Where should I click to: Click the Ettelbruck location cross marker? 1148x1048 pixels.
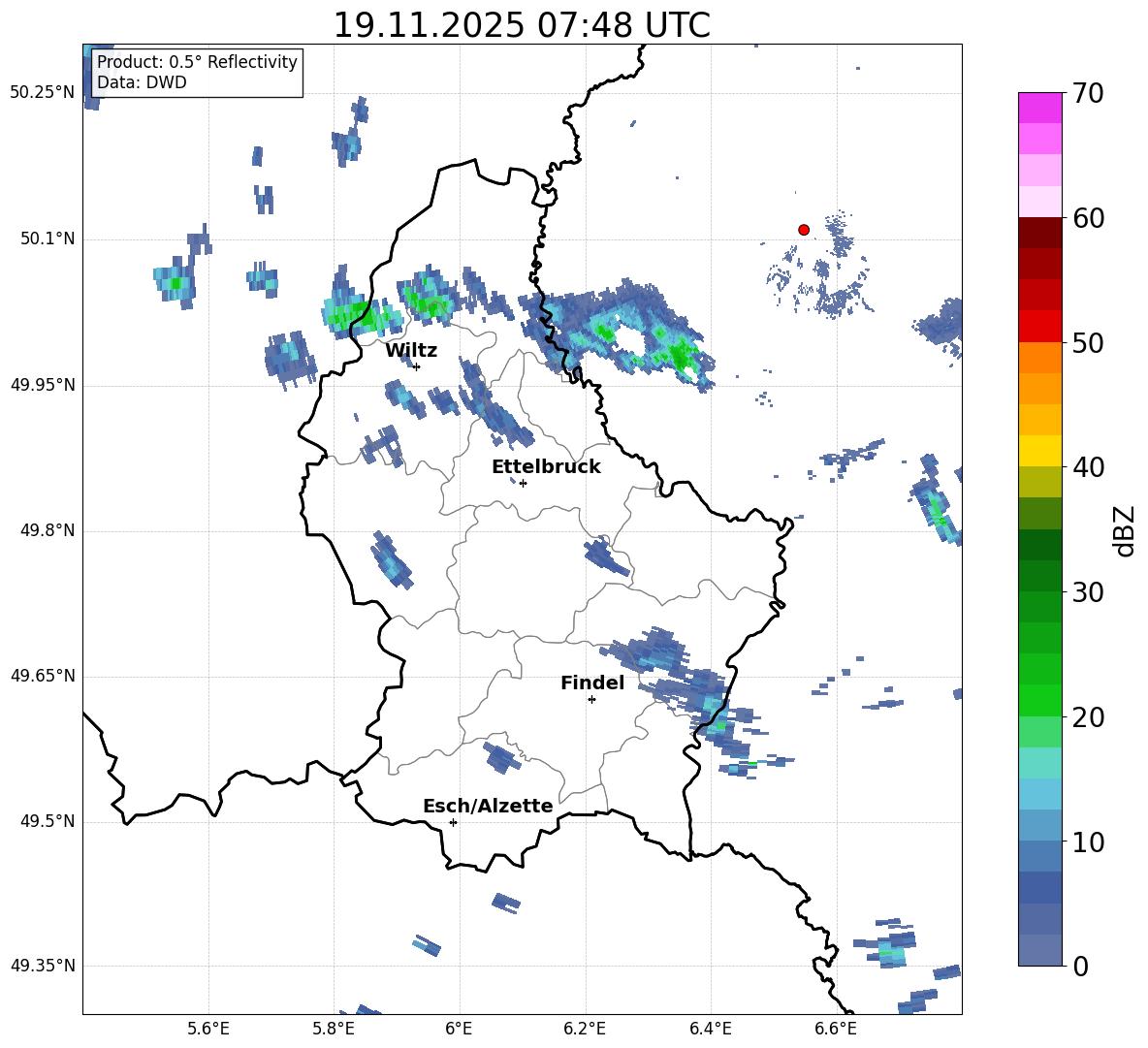523,483
